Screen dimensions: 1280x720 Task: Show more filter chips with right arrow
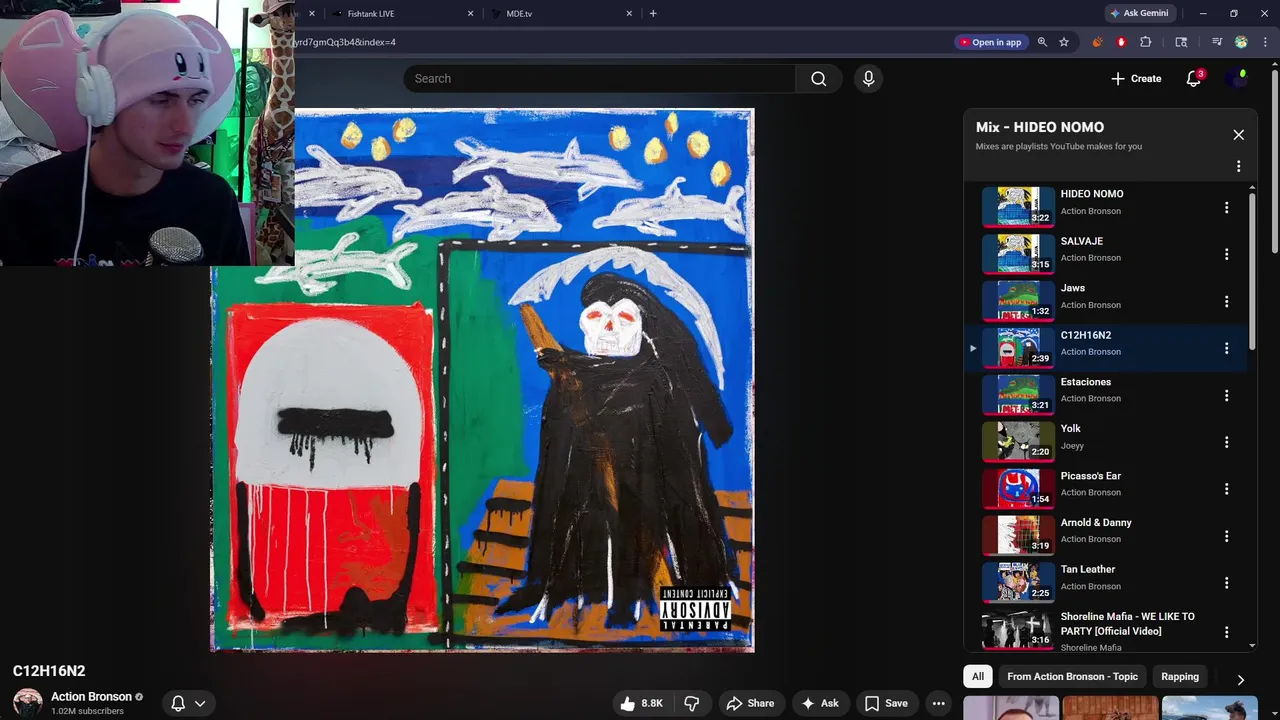pyautogui.click(x=1240, y=679)
